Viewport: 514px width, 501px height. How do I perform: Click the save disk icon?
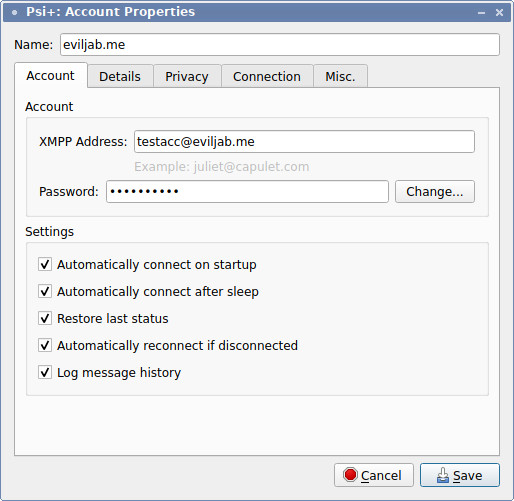443,475
